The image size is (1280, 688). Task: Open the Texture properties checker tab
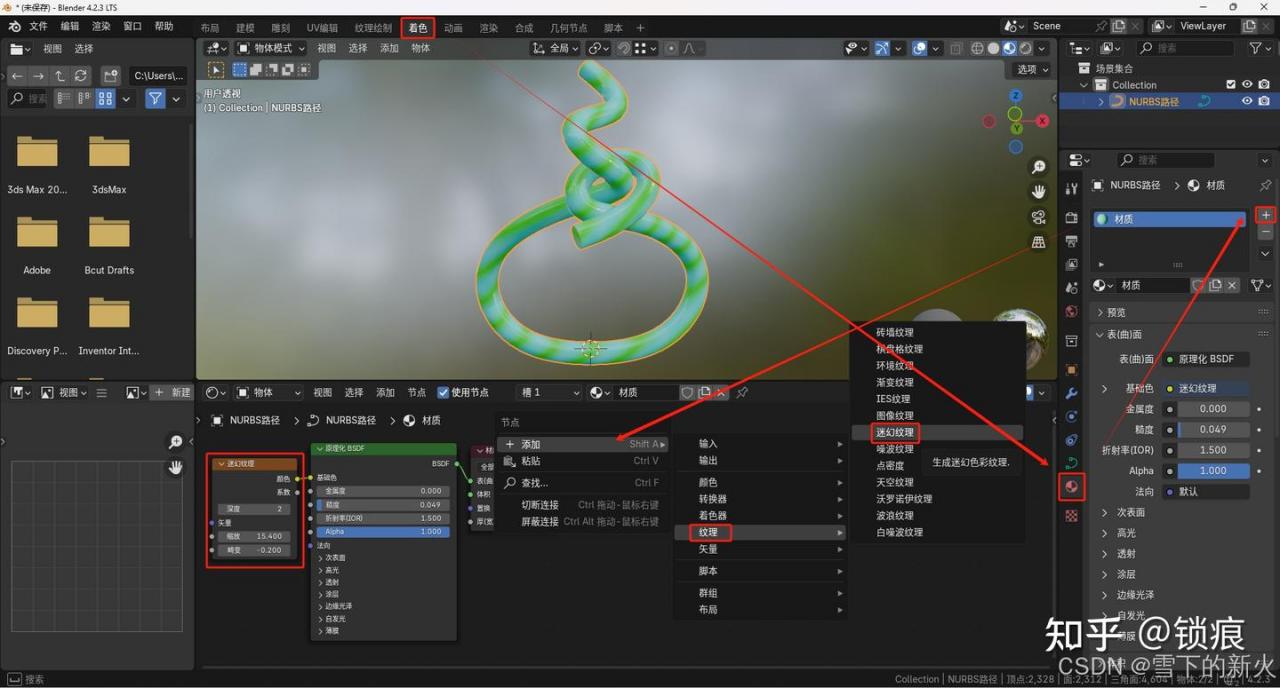[1072, 516]
